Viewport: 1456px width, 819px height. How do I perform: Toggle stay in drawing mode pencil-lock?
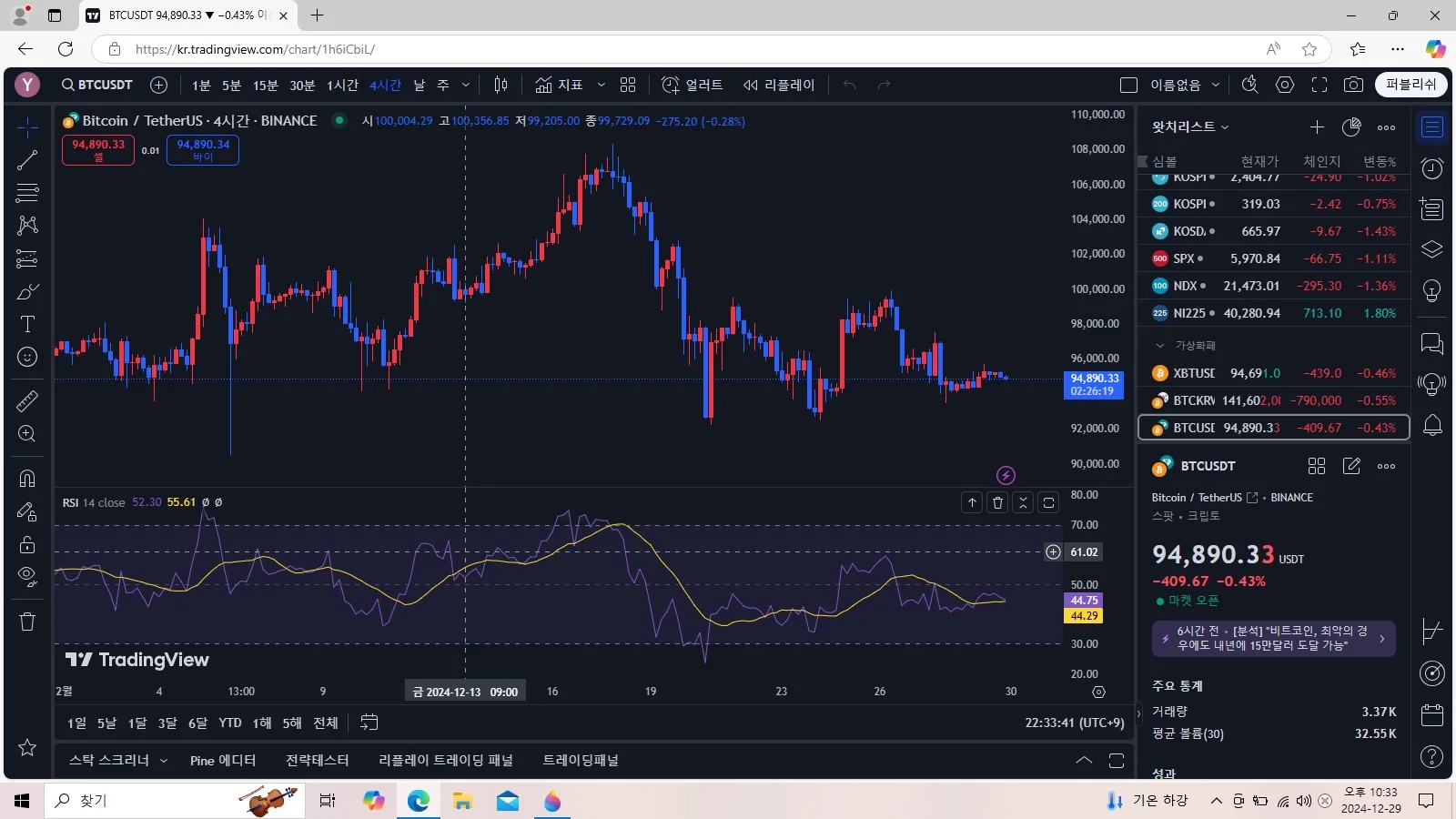click(27, 511)
